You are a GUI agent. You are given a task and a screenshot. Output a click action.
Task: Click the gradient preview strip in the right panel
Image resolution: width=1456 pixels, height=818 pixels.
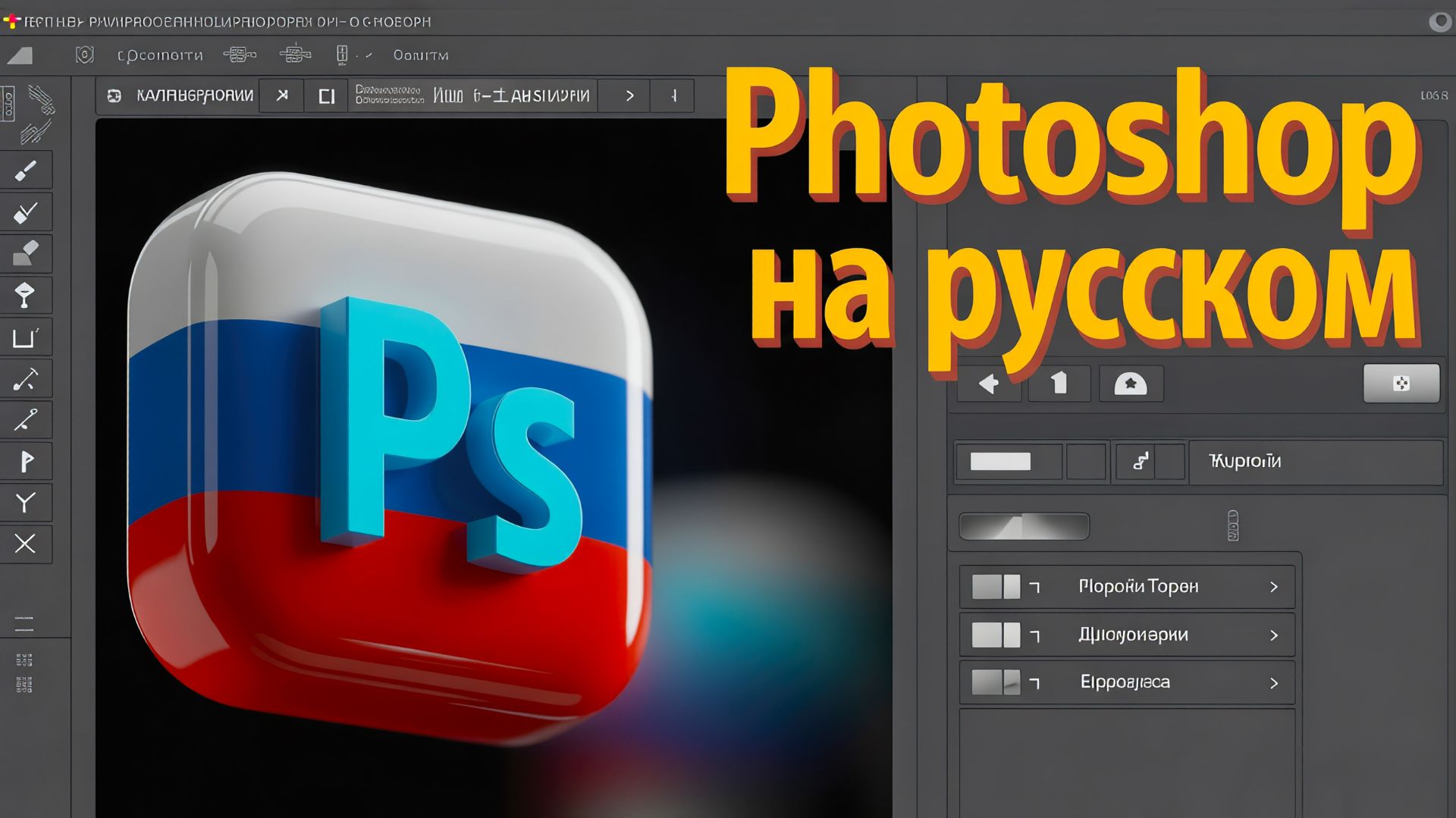tap(1023, 525)
